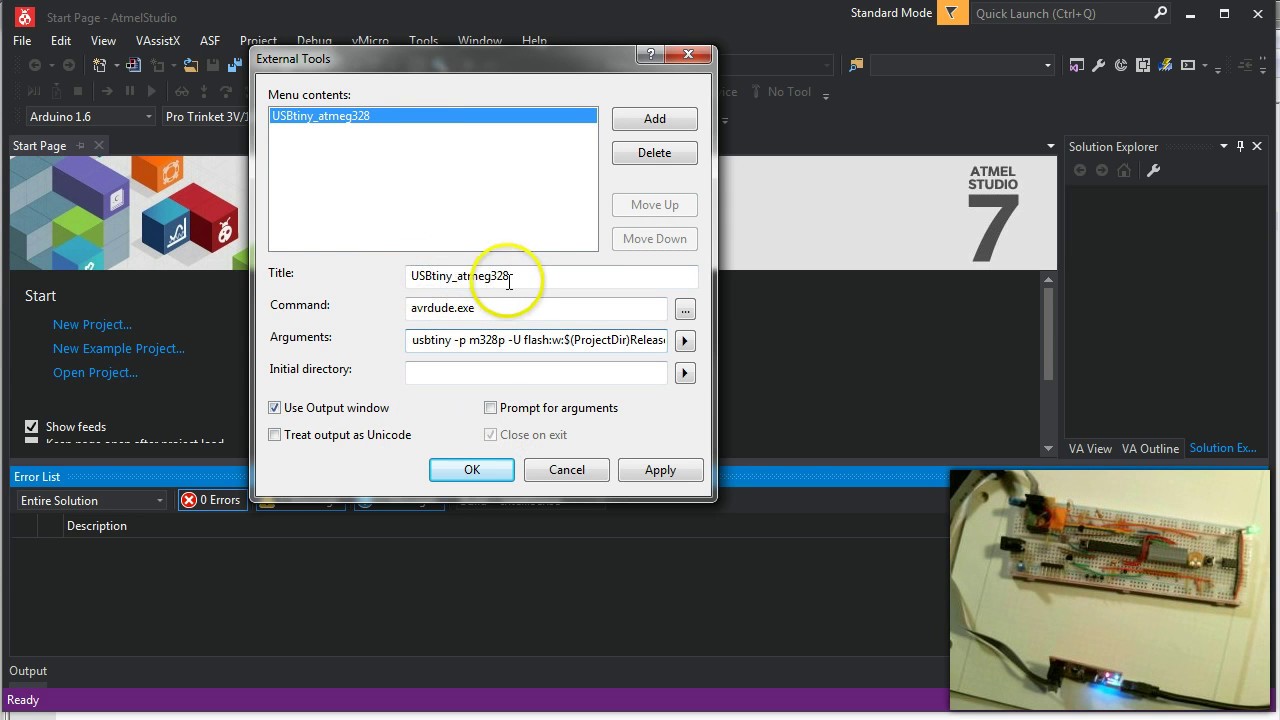The image size is (1280, 720).
Task: Enable the Treat output as Unicode checkbox
Action: (274, 435)
